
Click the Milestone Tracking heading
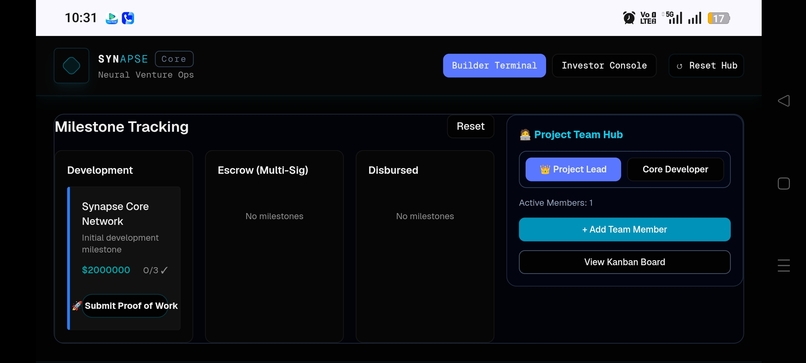122,127
